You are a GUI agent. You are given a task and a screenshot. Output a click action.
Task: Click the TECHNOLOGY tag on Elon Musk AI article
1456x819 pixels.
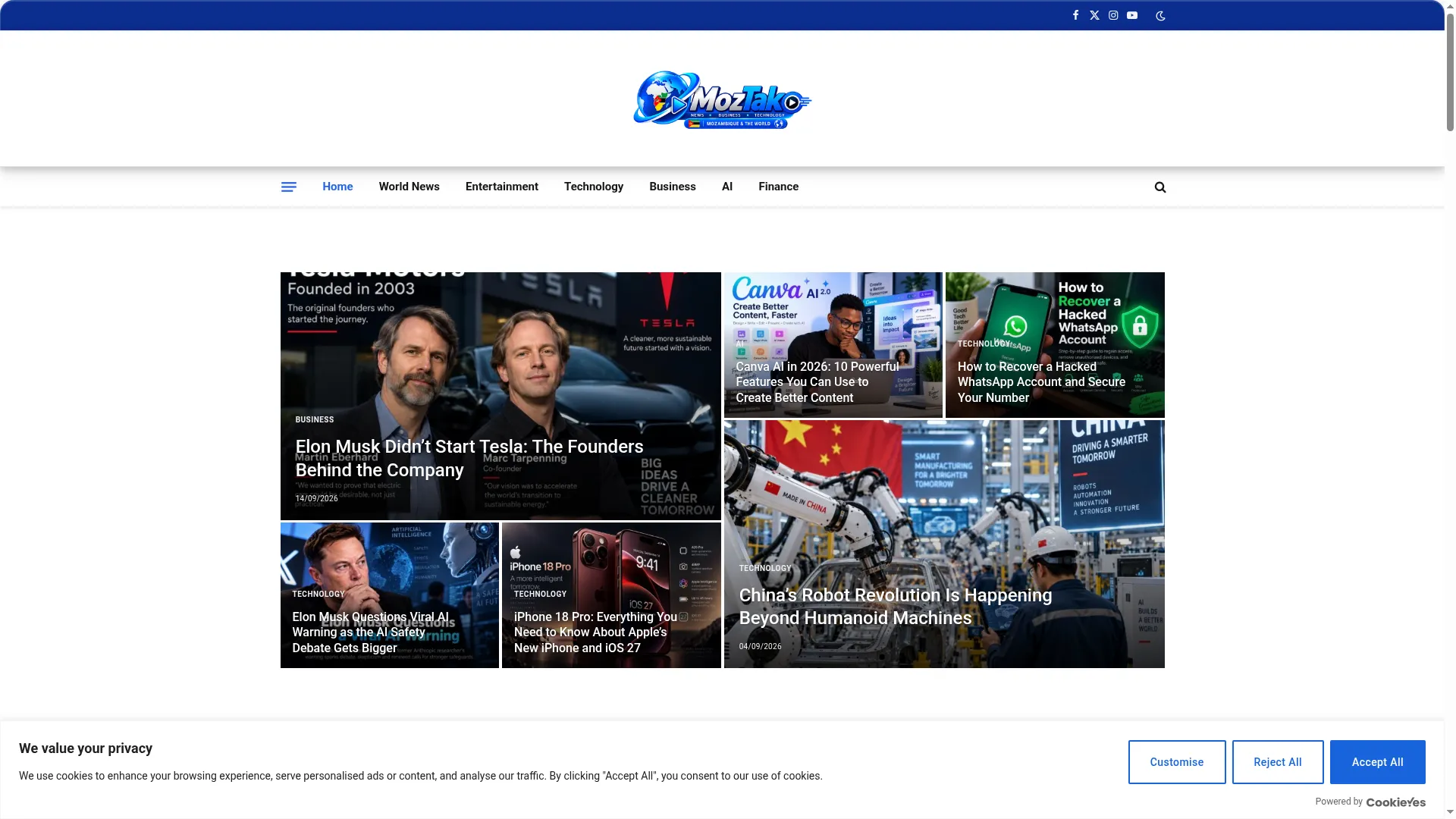tap(318, 594)
